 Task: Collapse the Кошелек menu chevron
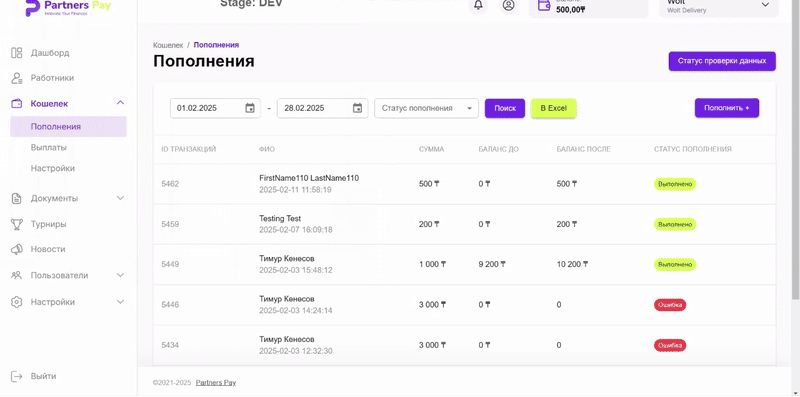(120, 103)
